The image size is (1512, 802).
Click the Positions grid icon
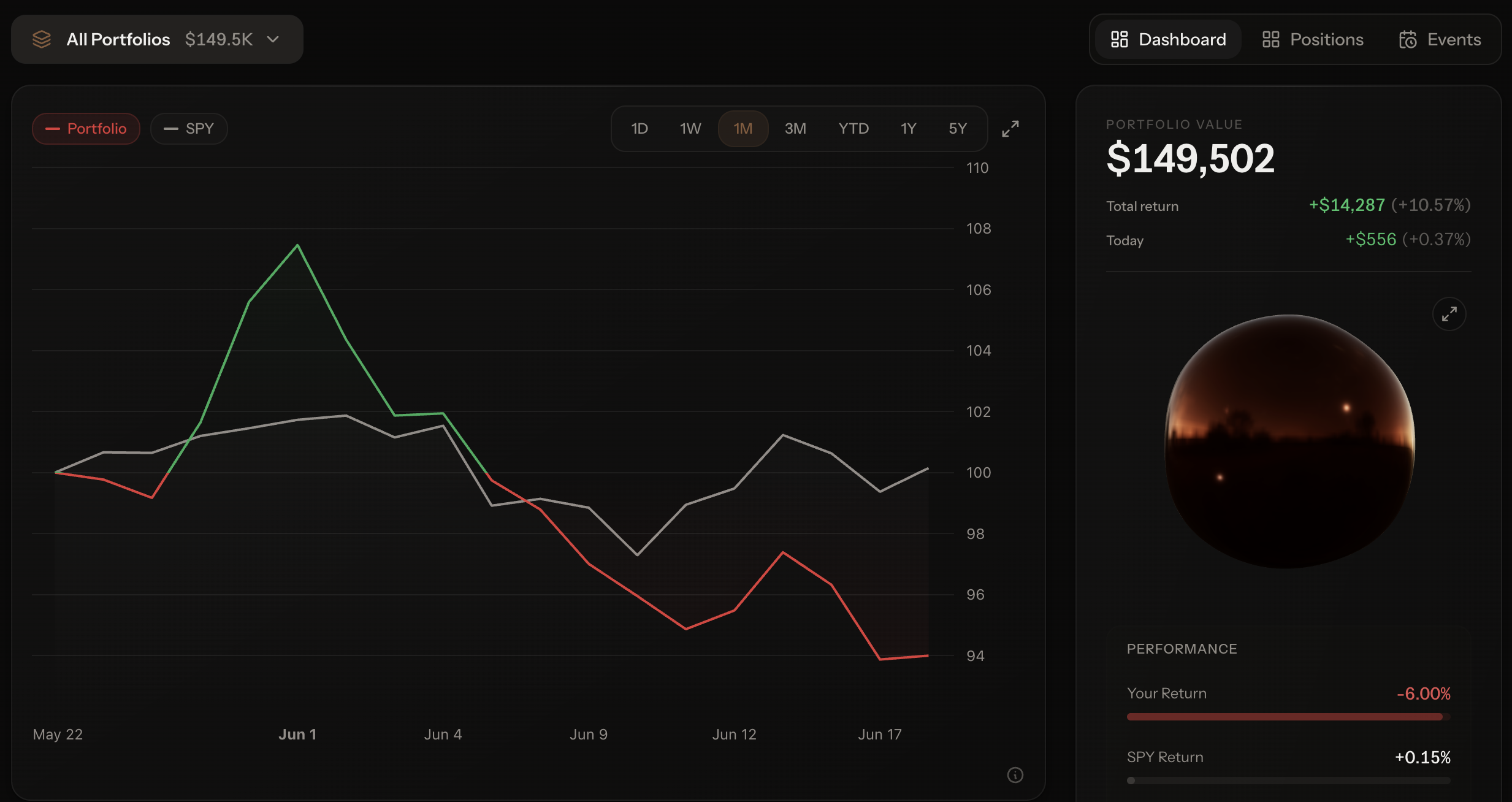1271,39
